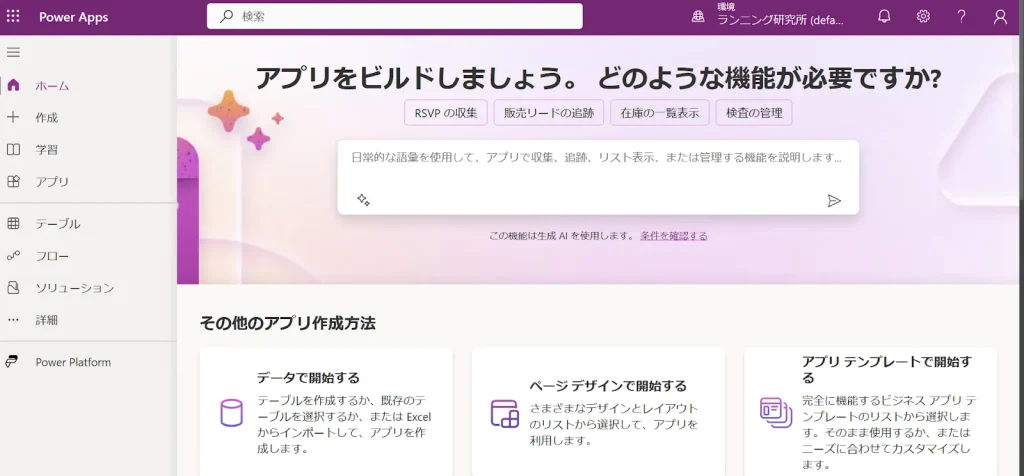Open the settings gear icon
Image resolution: width=1024 pixels, height=476 pixels.
(923, 16)
